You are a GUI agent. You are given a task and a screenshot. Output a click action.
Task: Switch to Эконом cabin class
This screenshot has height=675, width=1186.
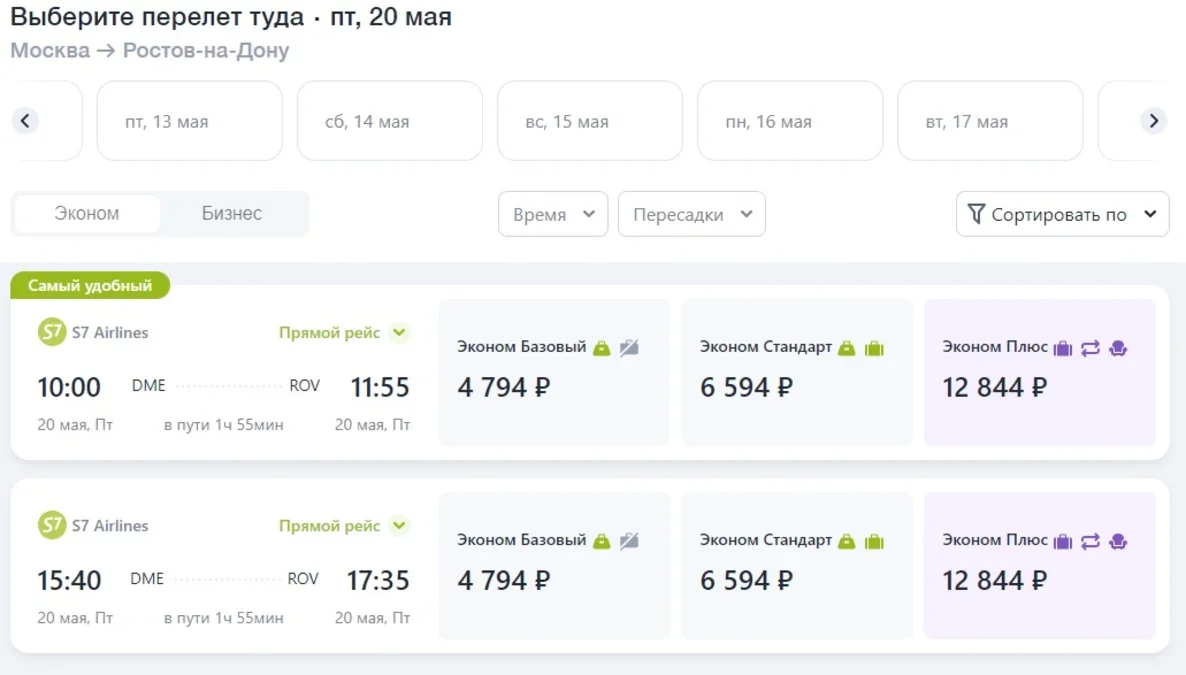pyautogui.click(x=87, y=214)
